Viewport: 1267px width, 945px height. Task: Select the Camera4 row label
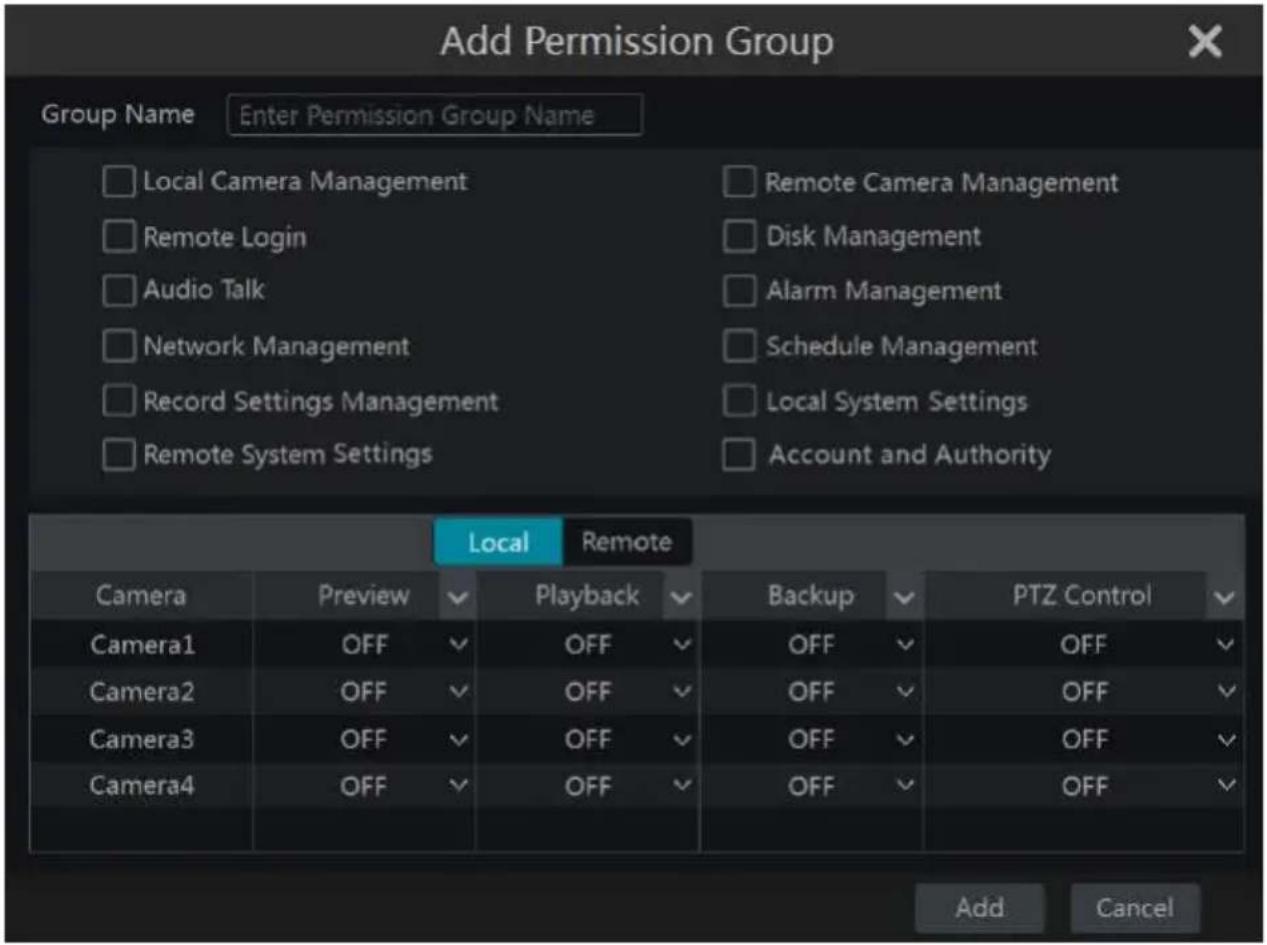tap(141, 786)
